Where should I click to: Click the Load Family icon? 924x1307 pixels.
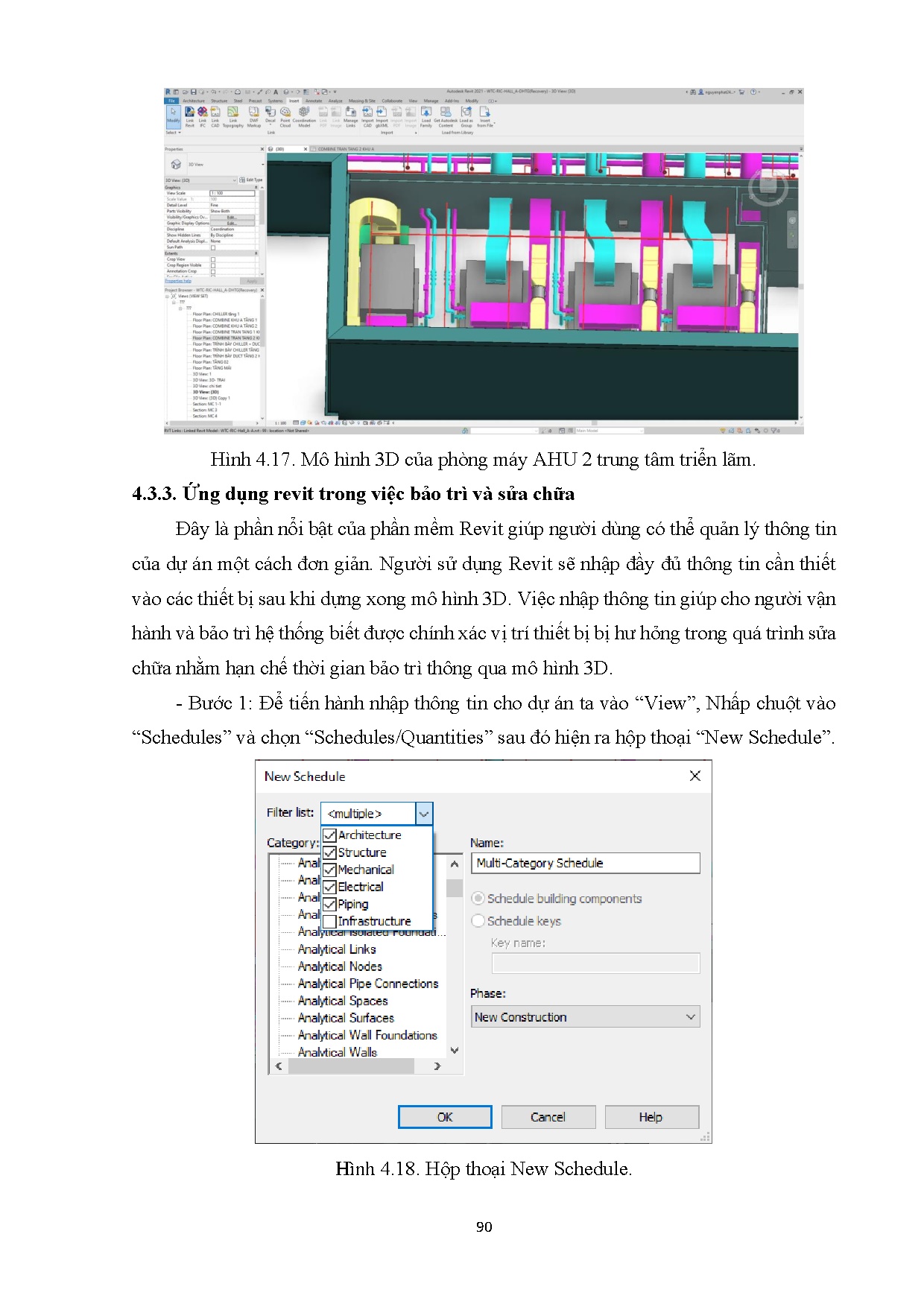click(426, 113)
